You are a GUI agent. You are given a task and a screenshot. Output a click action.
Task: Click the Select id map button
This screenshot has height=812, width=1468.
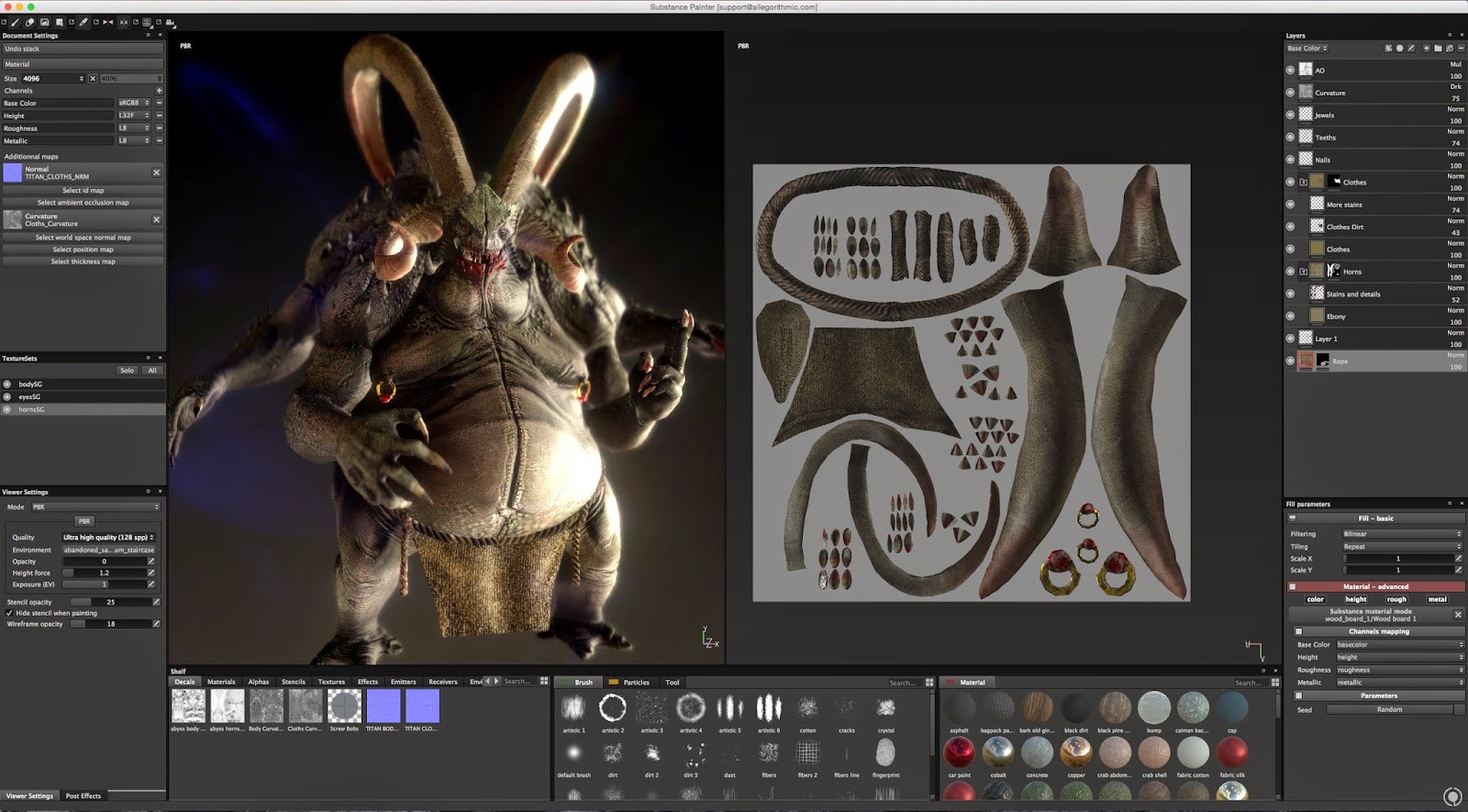[x=83, y=191]
